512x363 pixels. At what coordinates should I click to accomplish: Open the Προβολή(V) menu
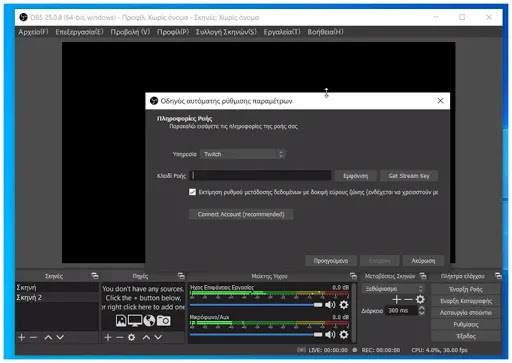tap(130, 32)
